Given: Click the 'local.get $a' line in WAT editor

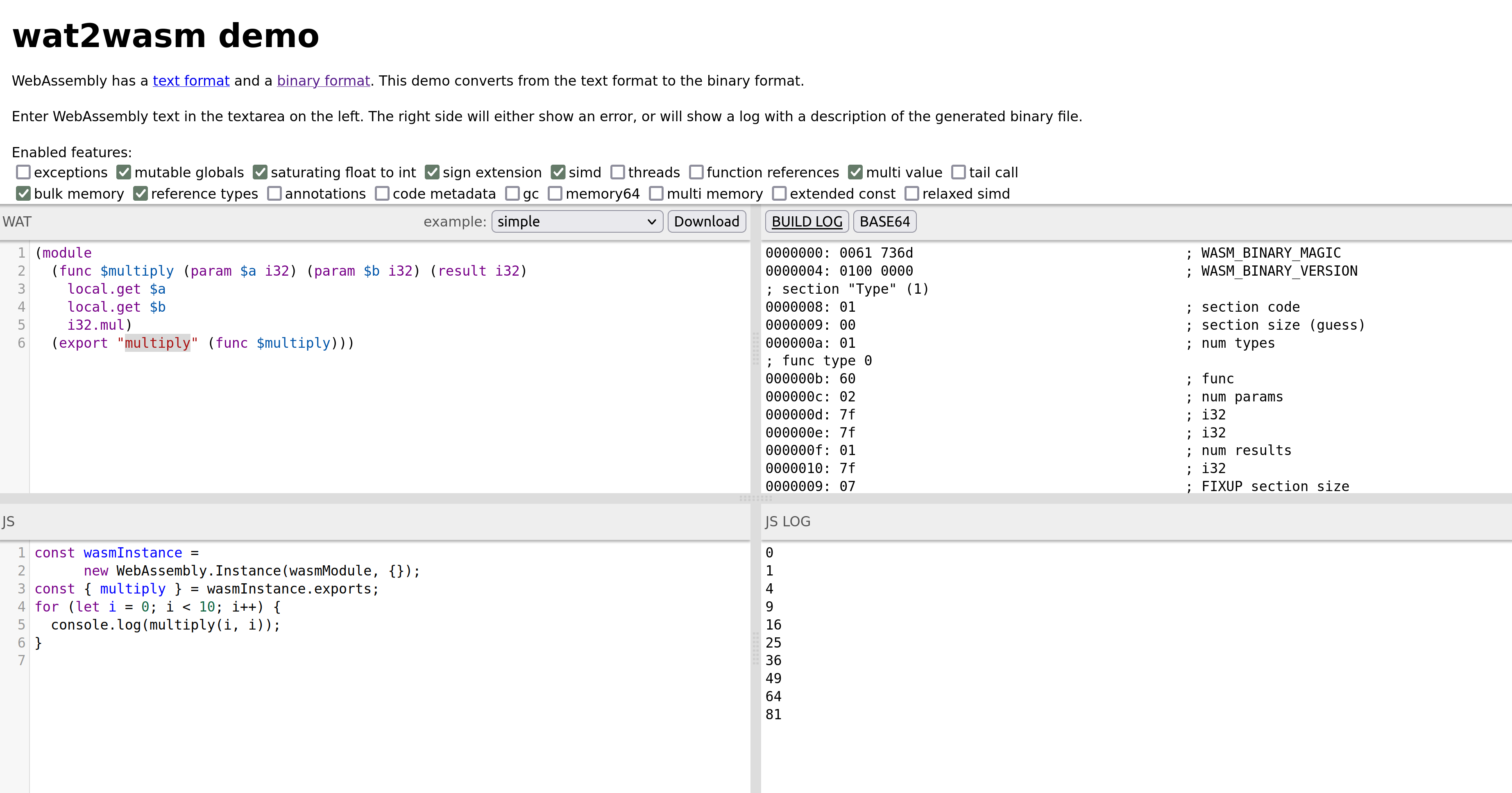Looking at the screenshot, I should [116, 289].
